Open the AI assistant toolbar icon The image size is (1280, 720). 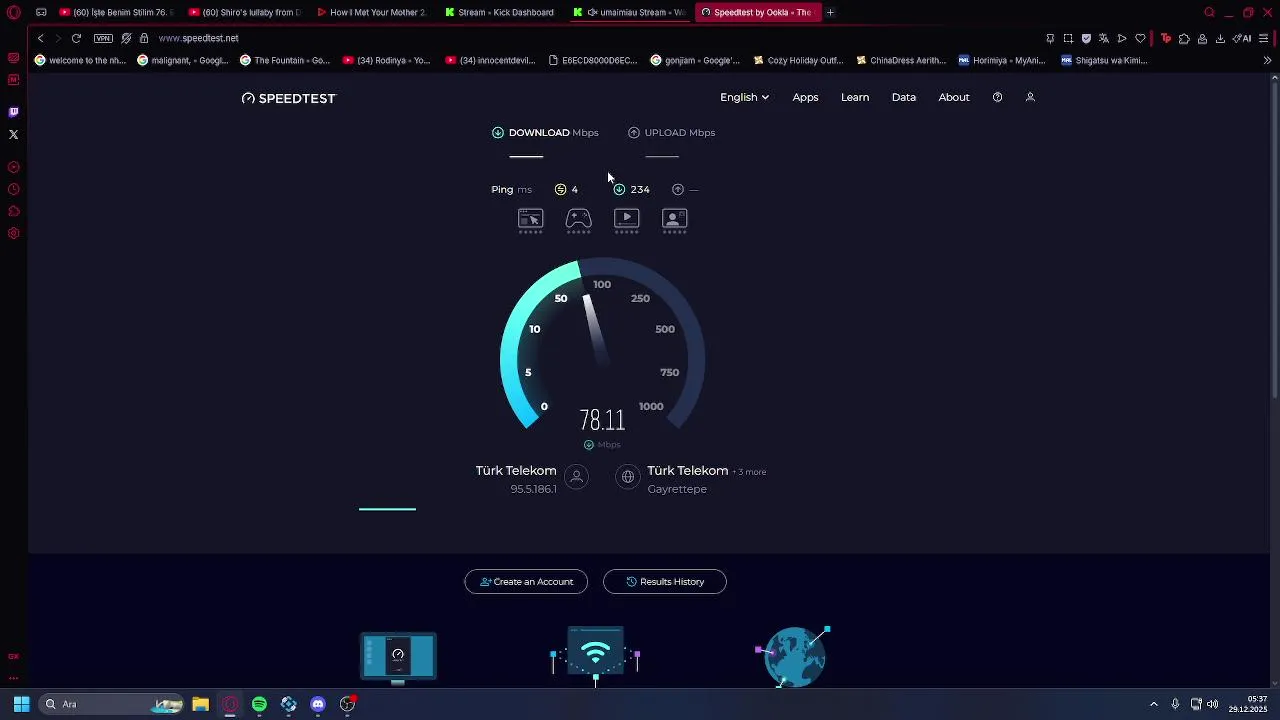[1242, 38]
